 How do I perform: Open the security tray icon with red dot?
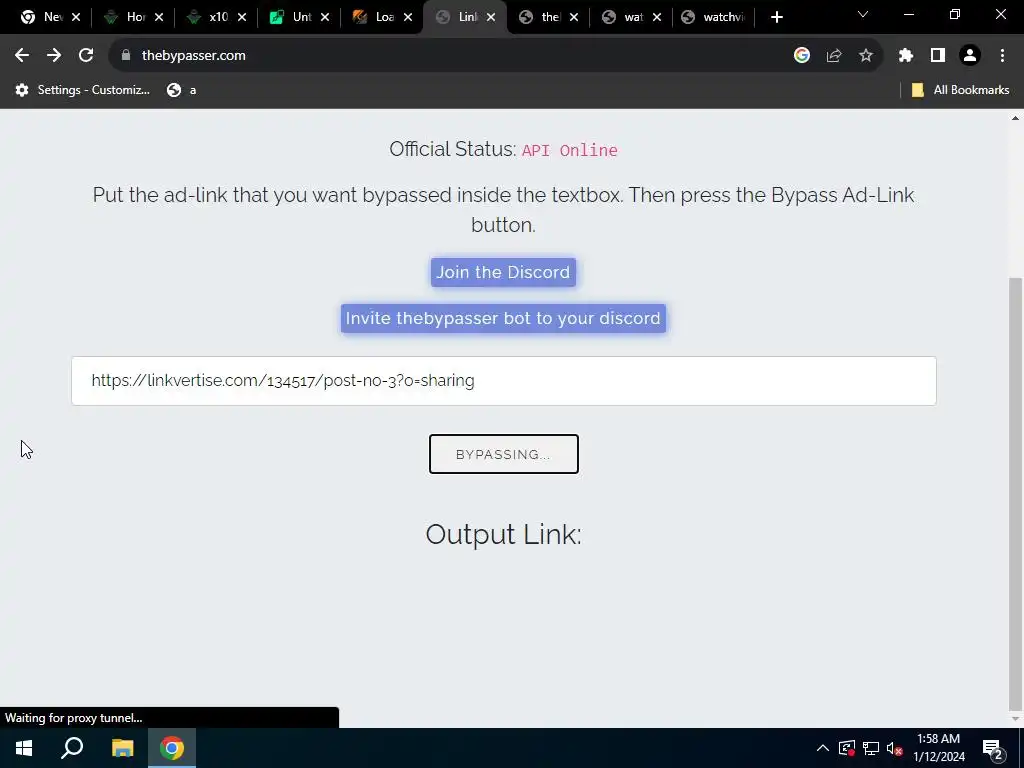[847, 748]
